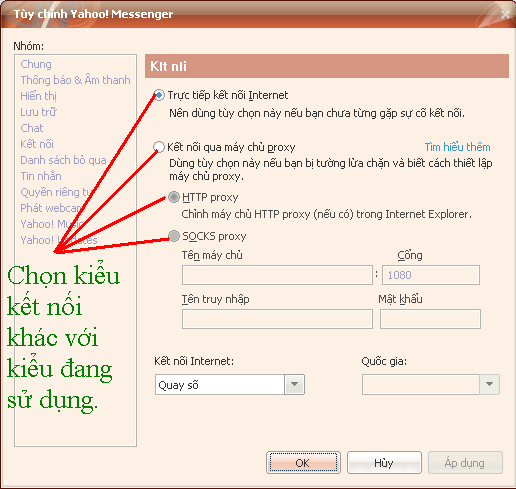This screenshot has width=516, height=489.
Task: Open 'Quyền riêng tư' settings group
Action: [x=56, y=192]
